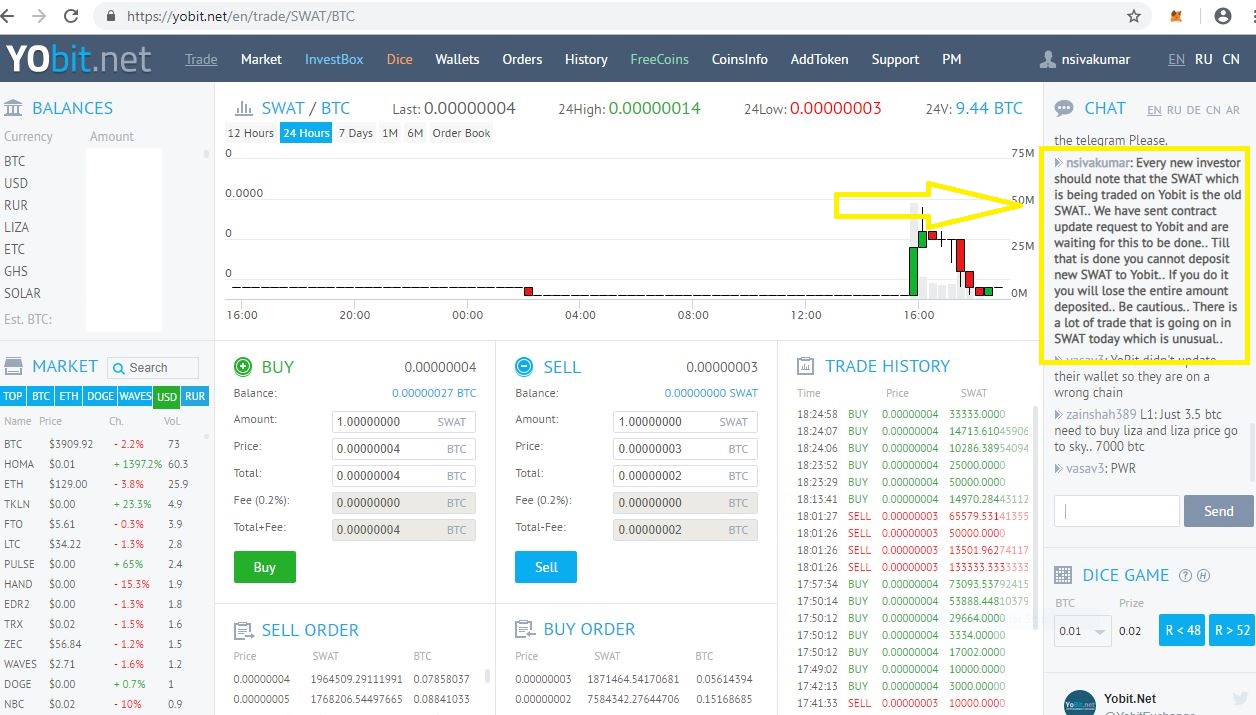Image resolution: width=1256 pixels, height=715 pixels.
Task: Switch chart to 1M range
Action: click(x=390, y=133)
